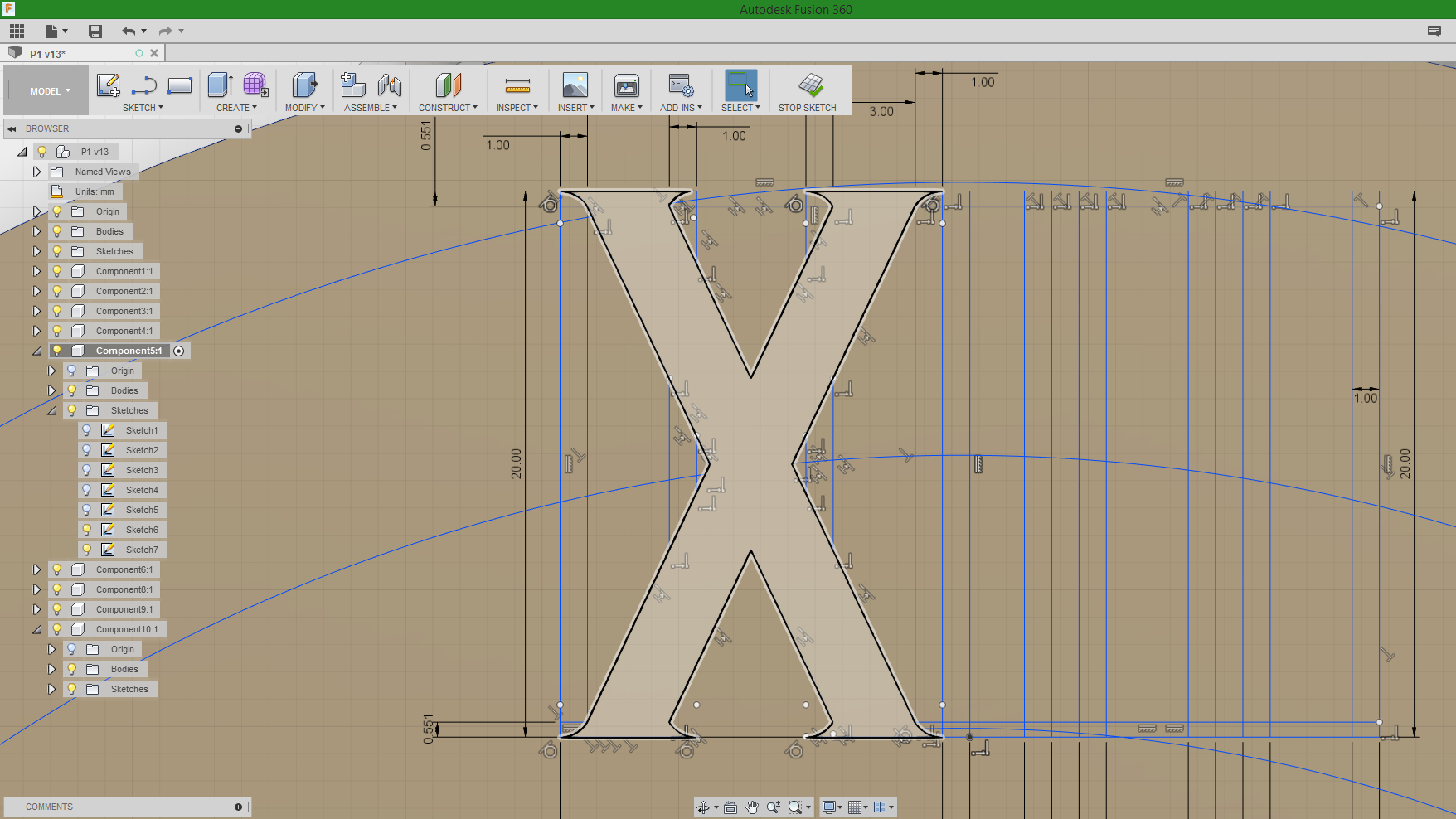Expand the COMMENTS panel plus button
1456x819 pixels.
pos(238,807)
